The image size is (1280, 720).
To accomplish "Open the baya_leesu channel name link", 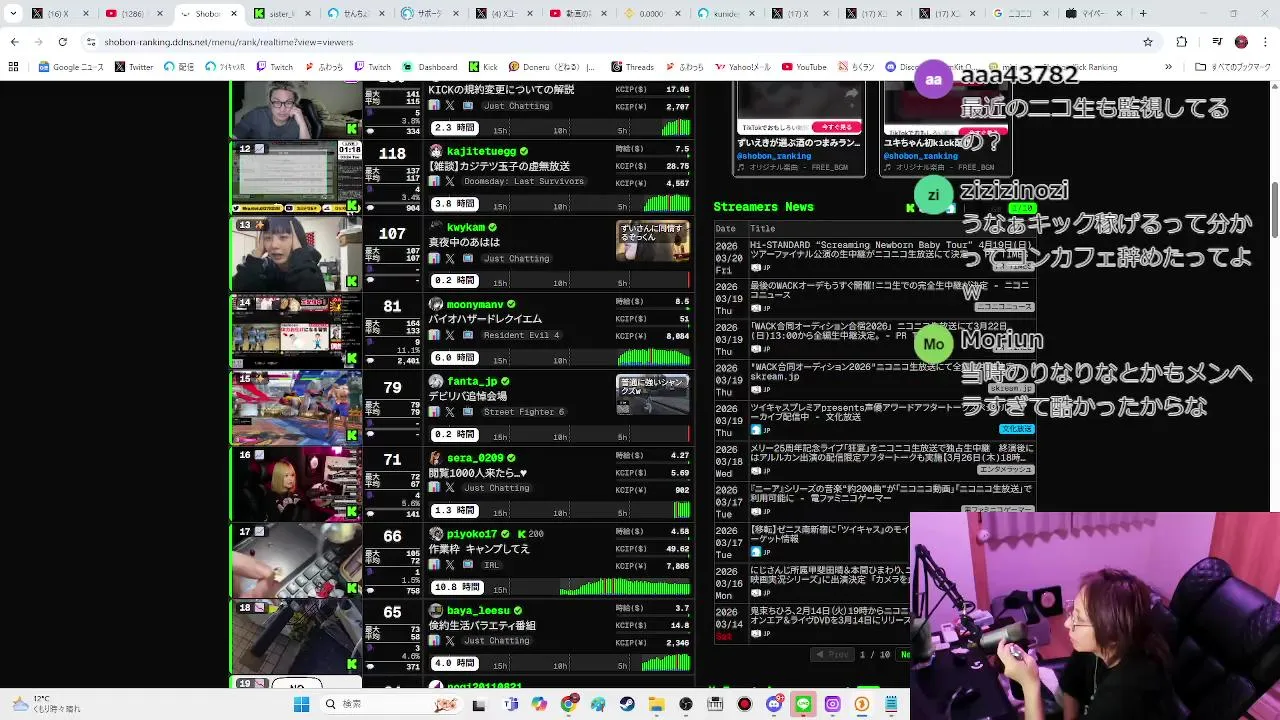I will [x=478, y=611].
